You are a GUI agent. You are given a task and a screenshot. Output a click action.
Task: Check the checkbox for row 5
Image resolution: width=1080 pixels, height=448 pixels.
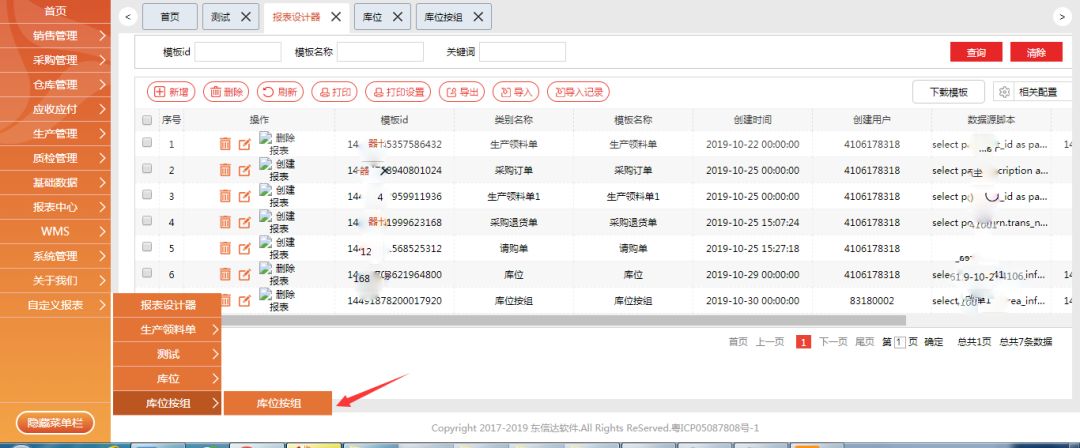point(147,247)
